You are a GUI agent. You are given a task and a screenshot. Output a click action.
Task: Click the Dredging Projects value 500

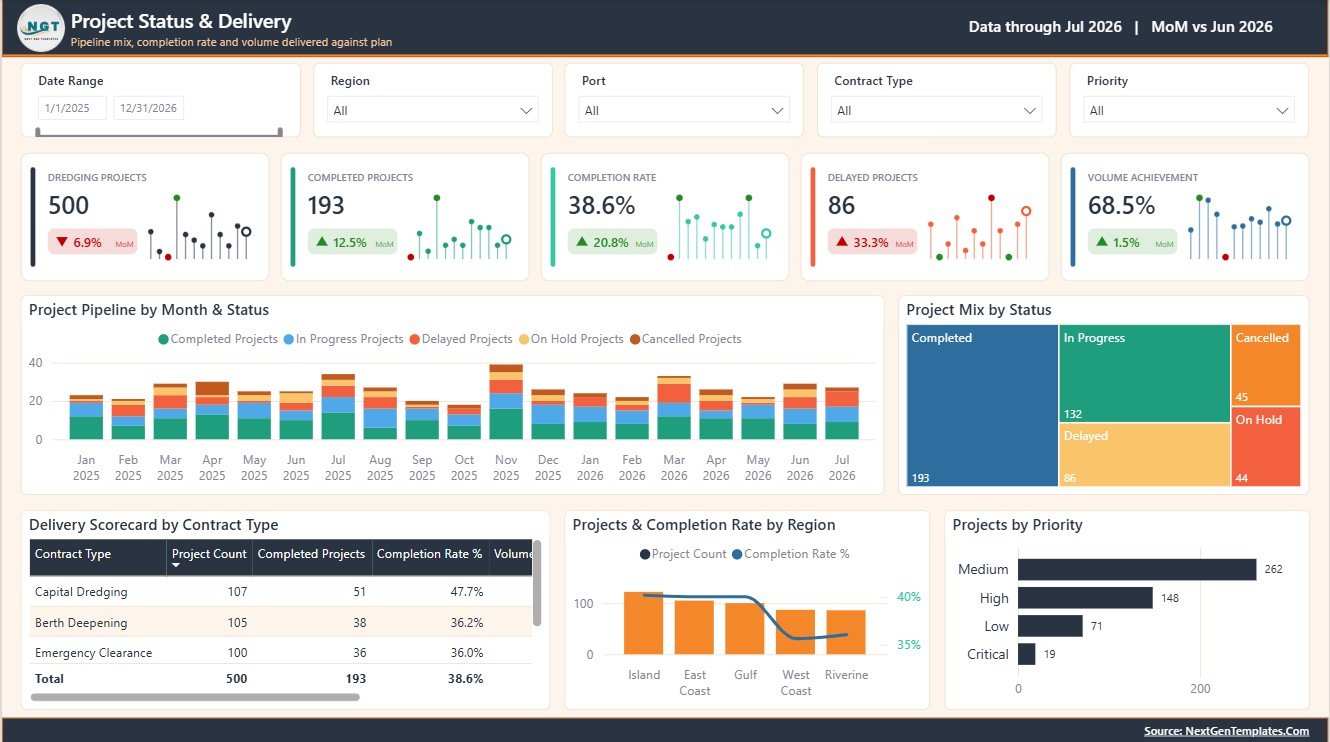pos(69,205)
